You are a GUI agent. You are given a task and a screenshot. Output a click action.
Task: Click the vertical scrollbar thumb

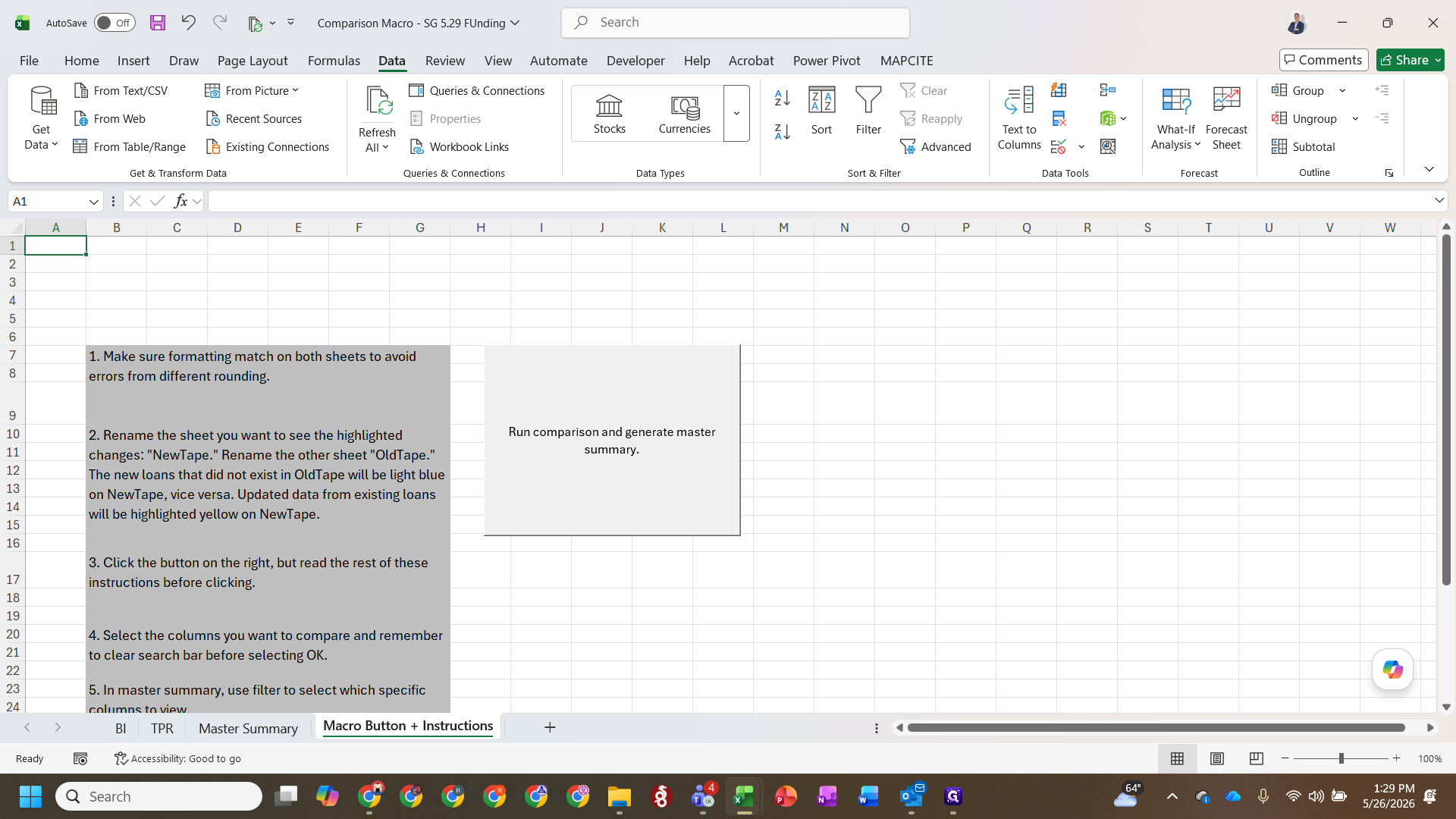tap(1446, 409)
